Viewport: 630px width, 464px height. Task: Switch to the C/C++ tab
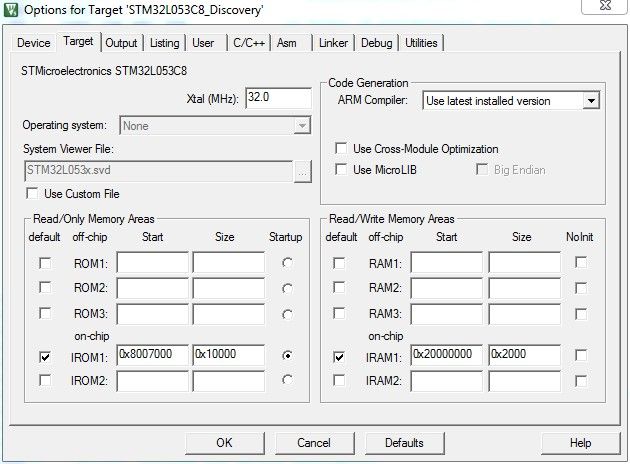coord(249,43)
